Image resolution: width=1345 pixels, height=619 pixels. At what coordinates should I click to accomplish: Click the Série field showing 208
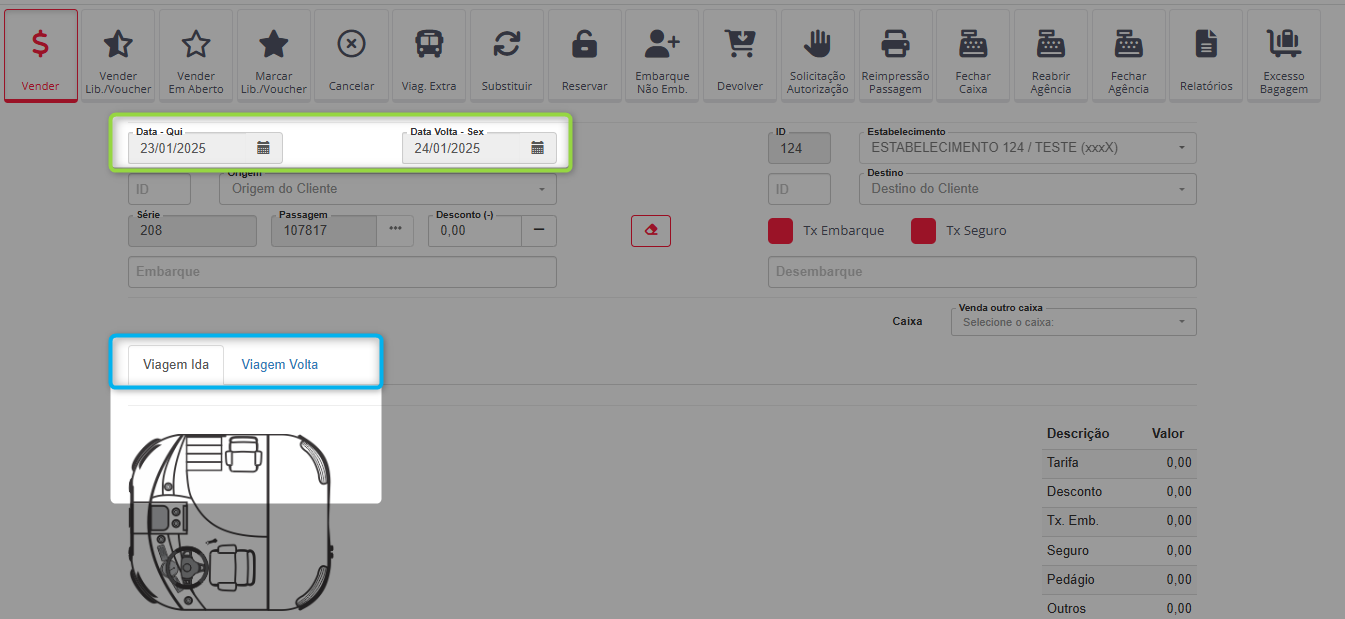pyautogui.click(x=193, y=230)
